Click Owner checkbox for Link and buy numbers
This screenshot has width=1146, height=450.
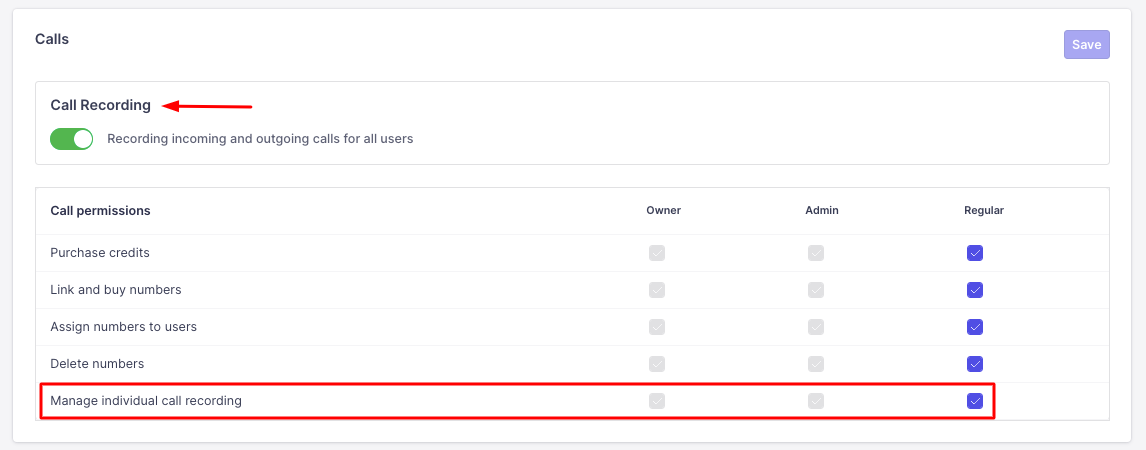tap(656, 290)
